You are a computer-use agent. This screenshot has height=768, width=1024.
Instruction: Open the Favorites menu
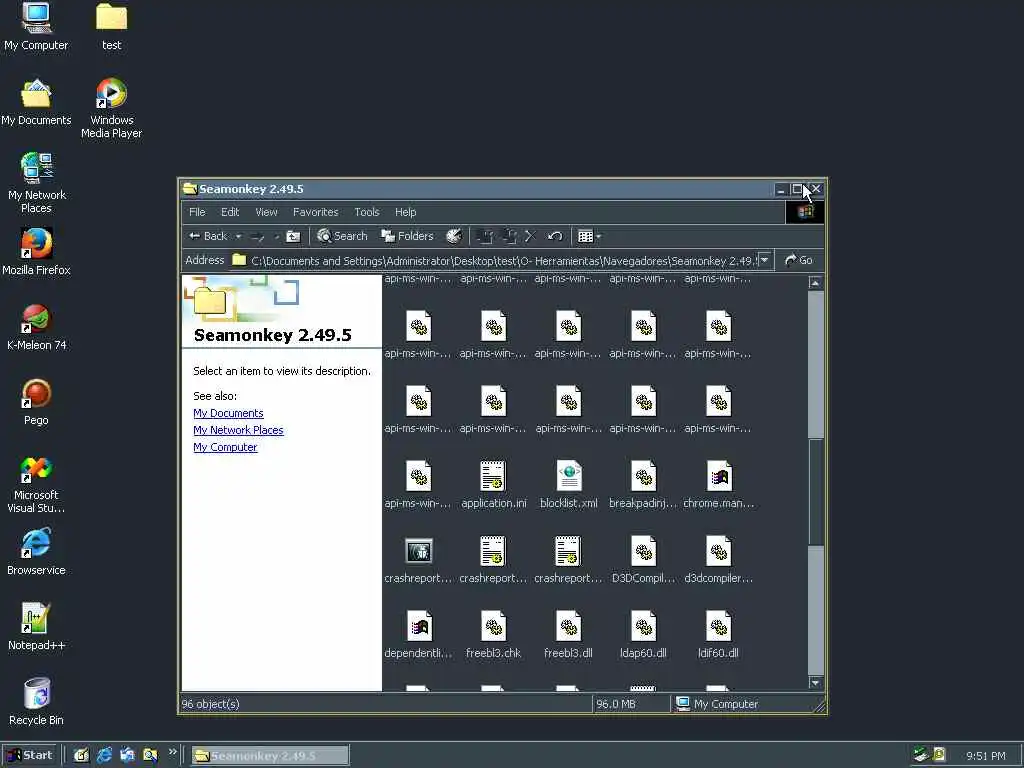coord(315,212)
